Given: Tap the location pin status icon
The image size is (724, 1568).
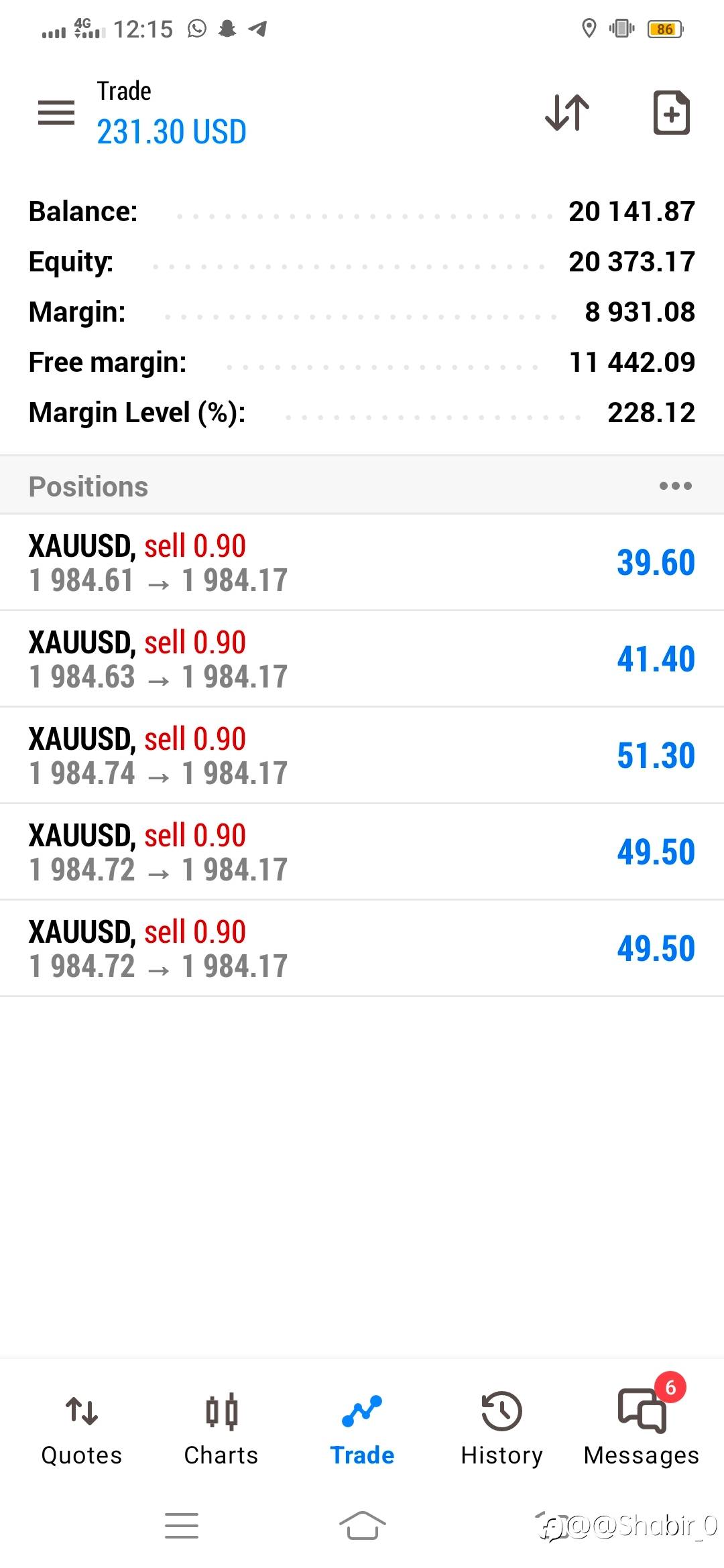Looking at the screenshot, I should point(589,29).
